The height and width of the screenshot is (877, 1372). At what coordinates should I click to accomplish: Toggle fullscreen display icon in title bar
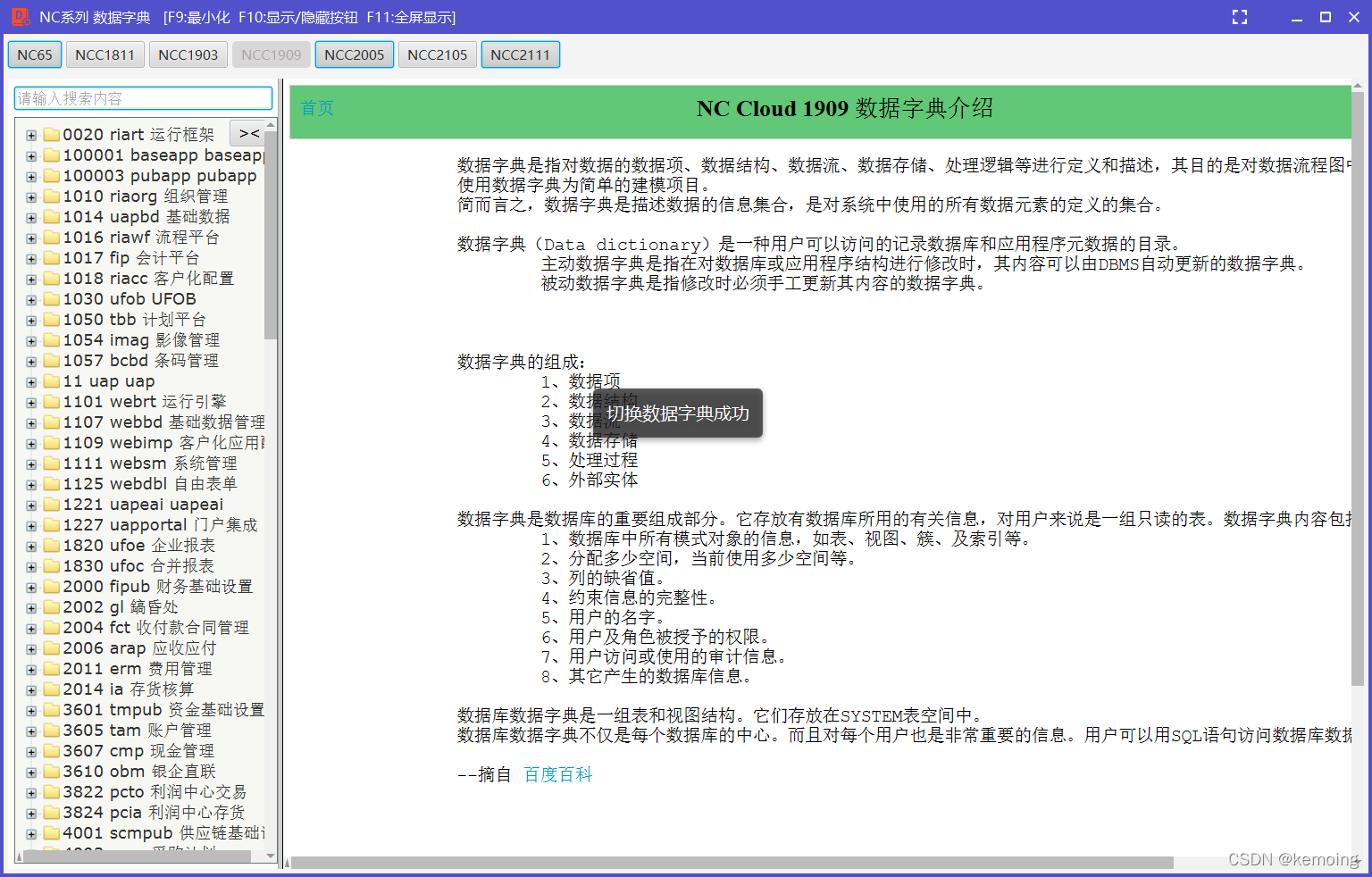click(1240, 17)
